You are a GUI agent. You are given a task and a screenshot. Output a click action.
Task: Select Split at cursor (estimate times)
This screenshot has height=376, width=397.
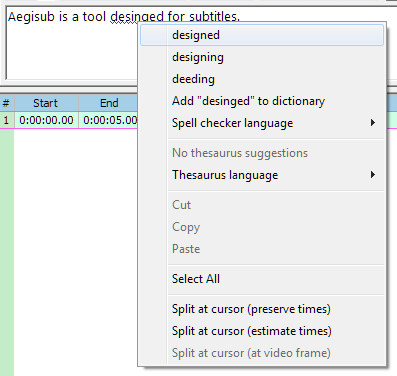tap(262, 331)
